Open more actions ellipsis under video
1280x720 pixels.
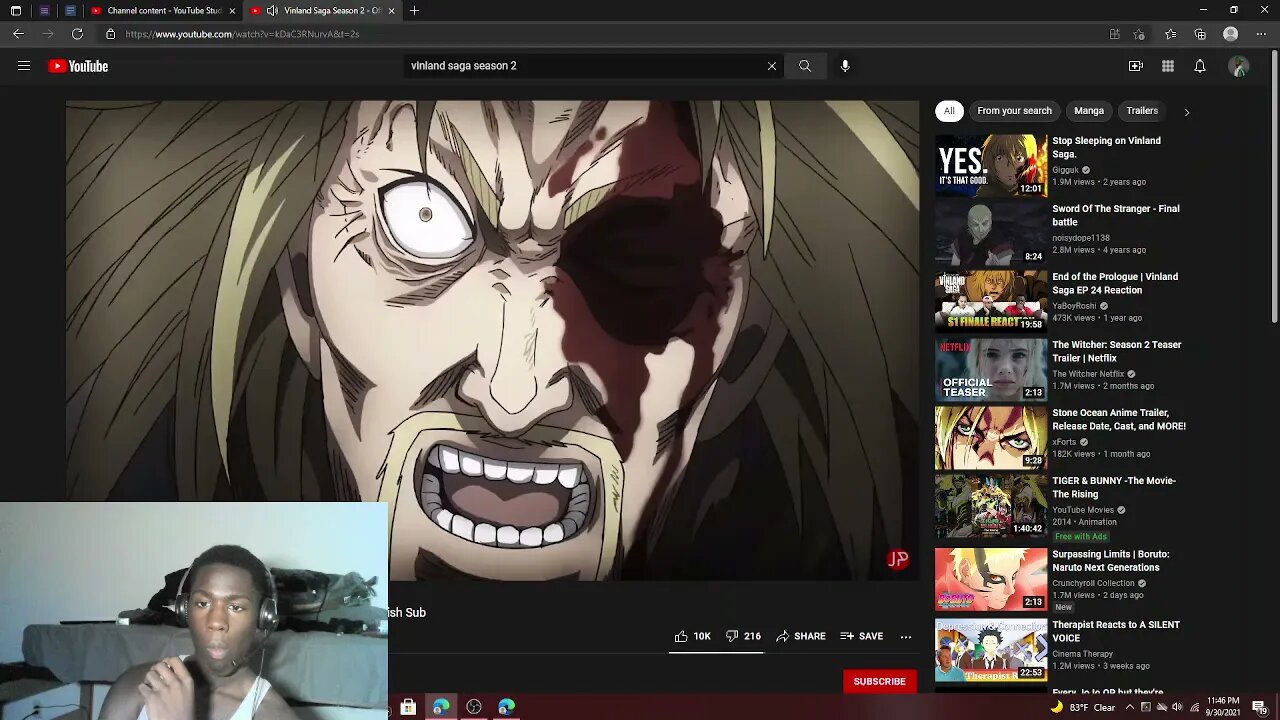(906, 636)
